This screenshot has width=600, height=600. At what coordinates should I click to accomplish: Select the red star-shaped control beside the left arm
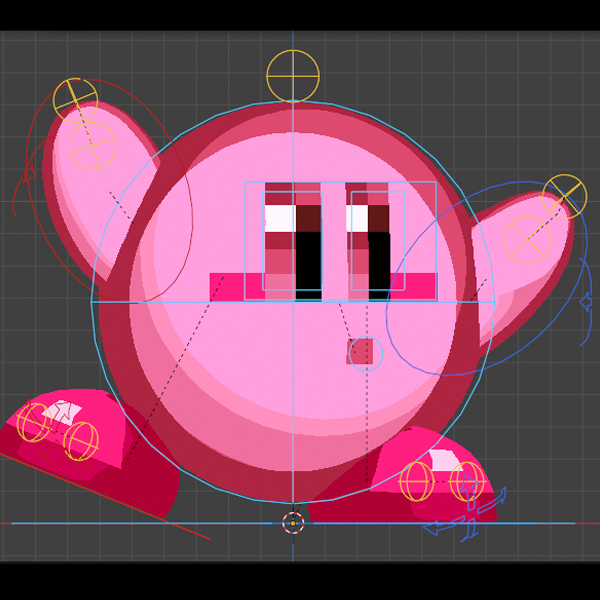28,173
